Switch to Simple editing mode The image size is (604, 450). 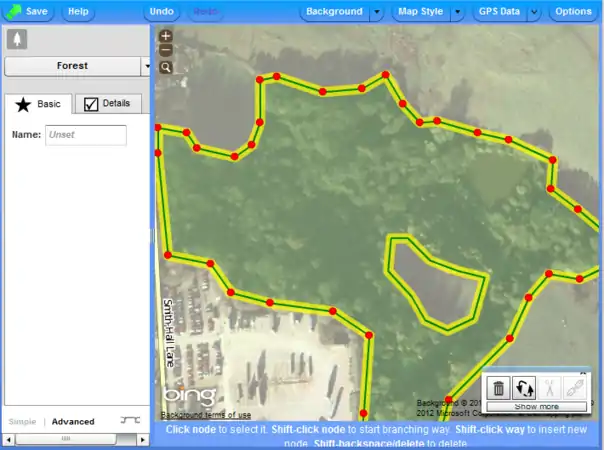[x=22, y=422]
